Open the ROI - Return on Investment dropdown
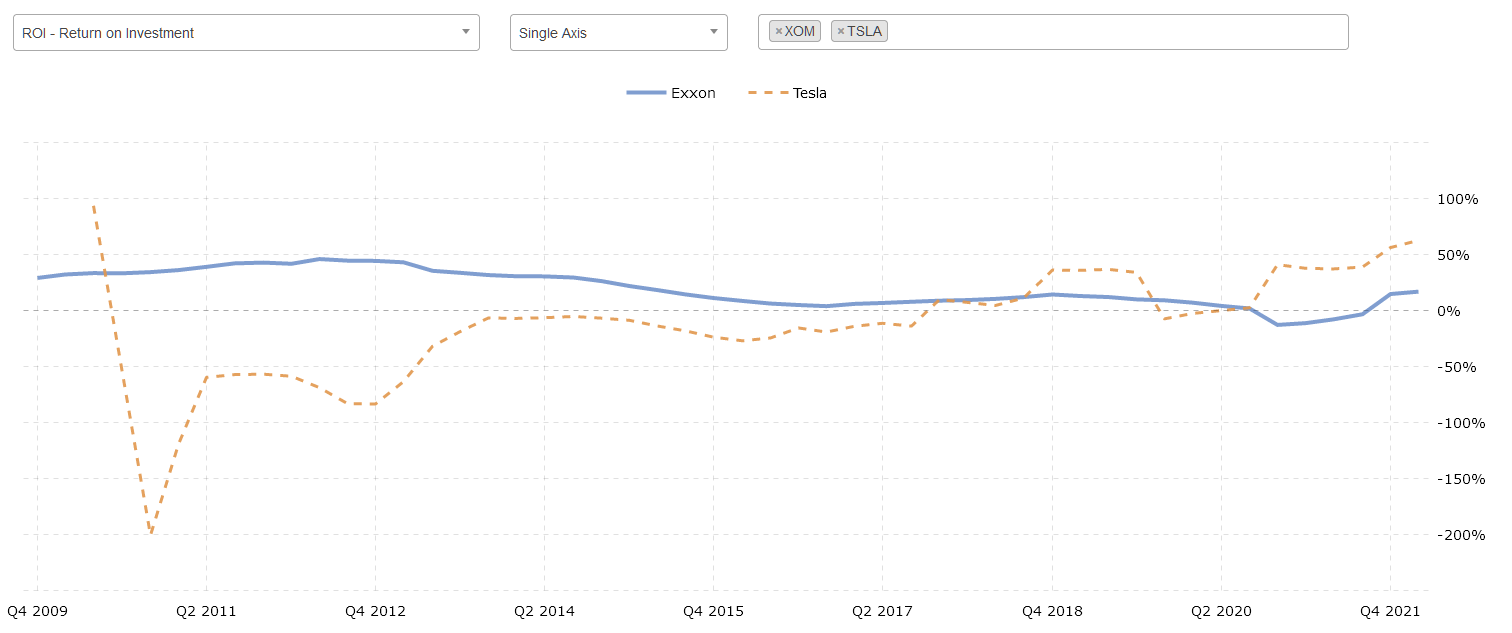The width and height of the screenshot is (1512, 633). point(246,32)
